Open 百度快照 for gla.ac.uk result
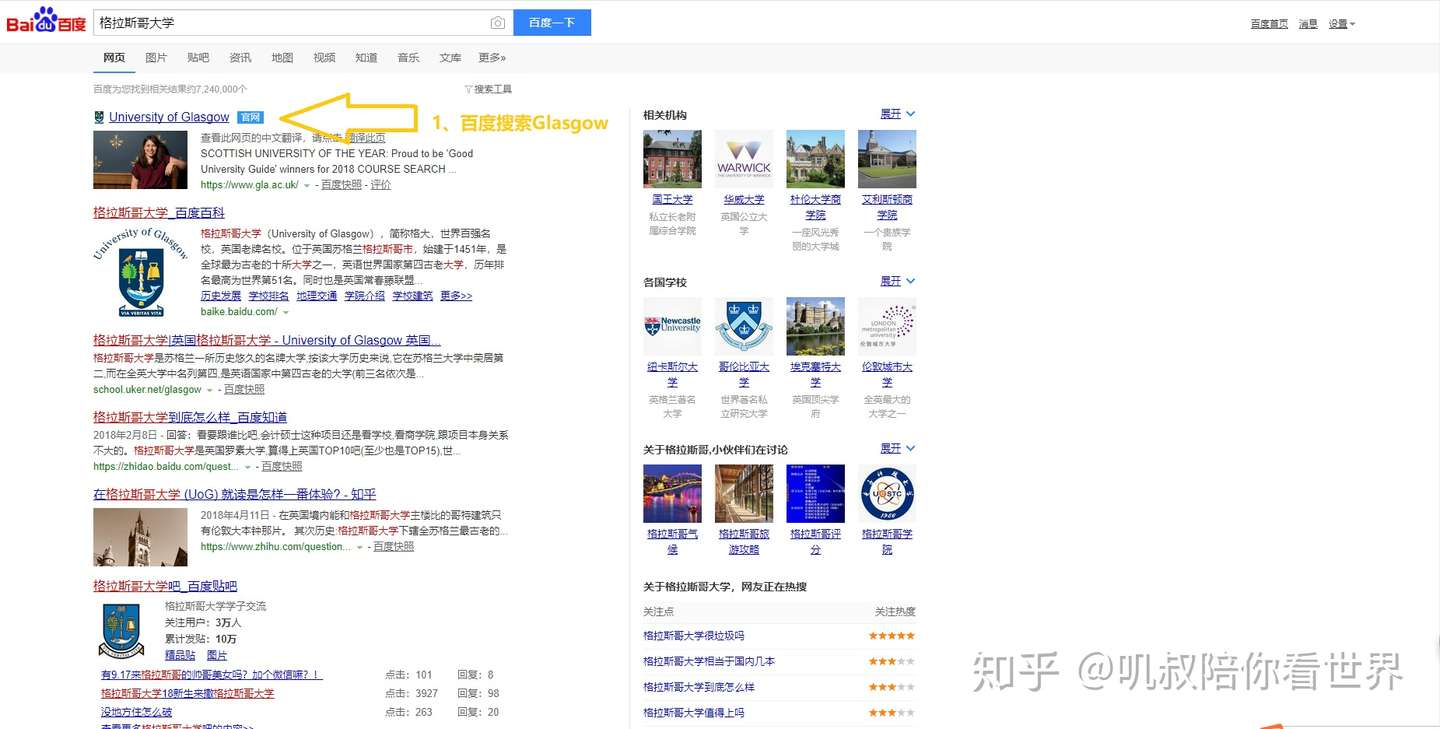1440x729 pixels. tap(341, 185)
